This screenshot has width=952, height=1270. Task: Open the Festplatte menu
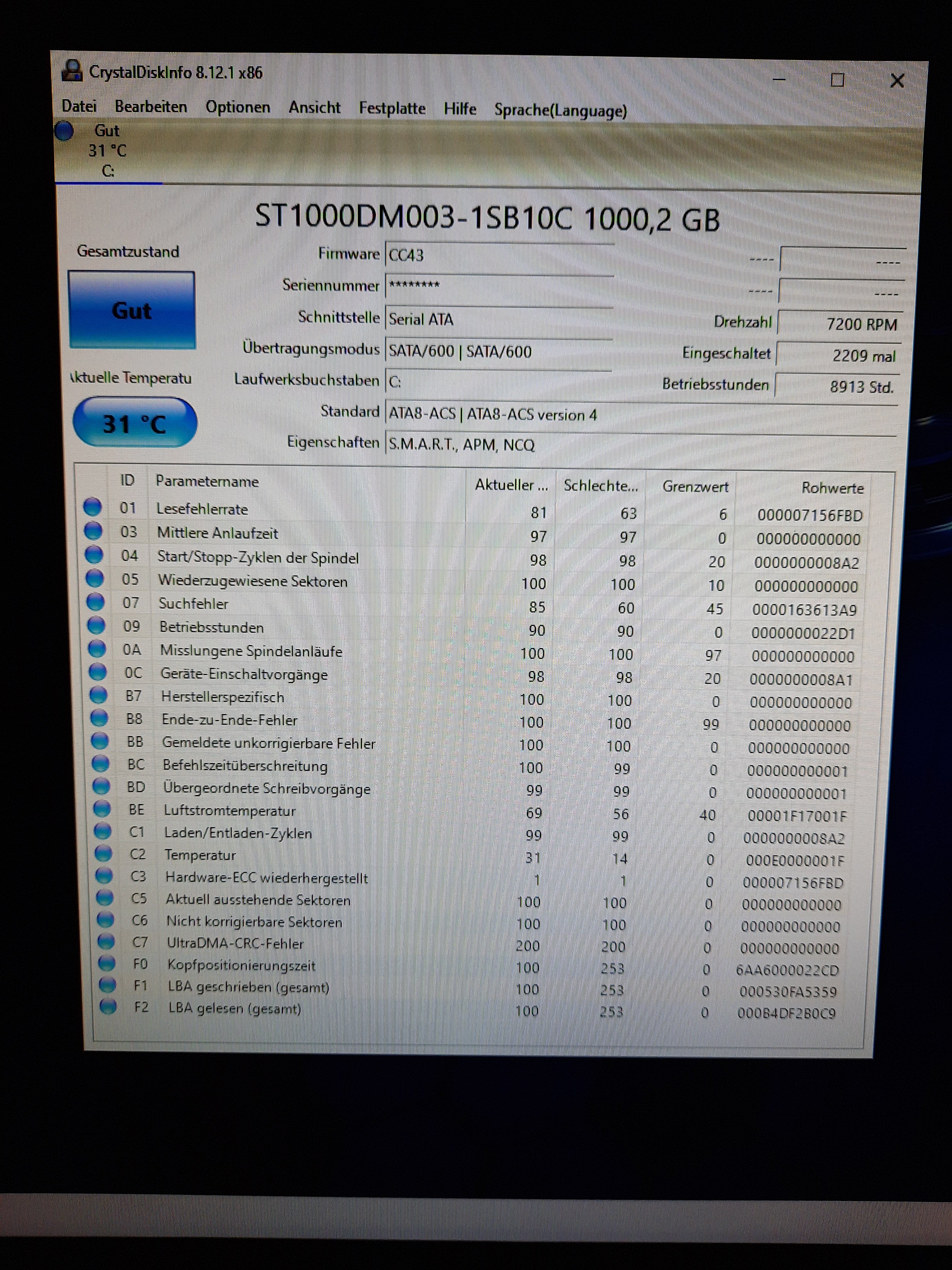click(392, 109)
